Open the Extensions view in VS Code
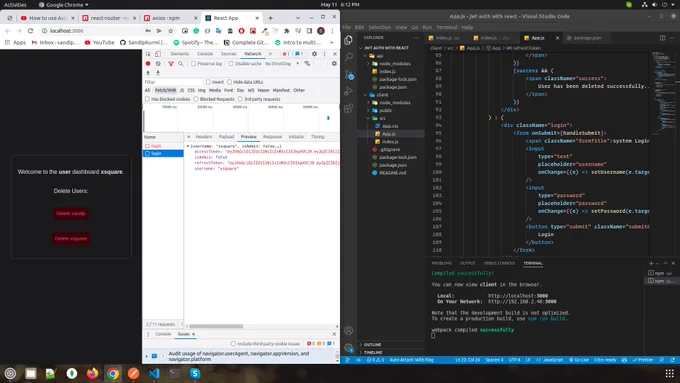Screen dimensions: 680x383 click(349, 108)
